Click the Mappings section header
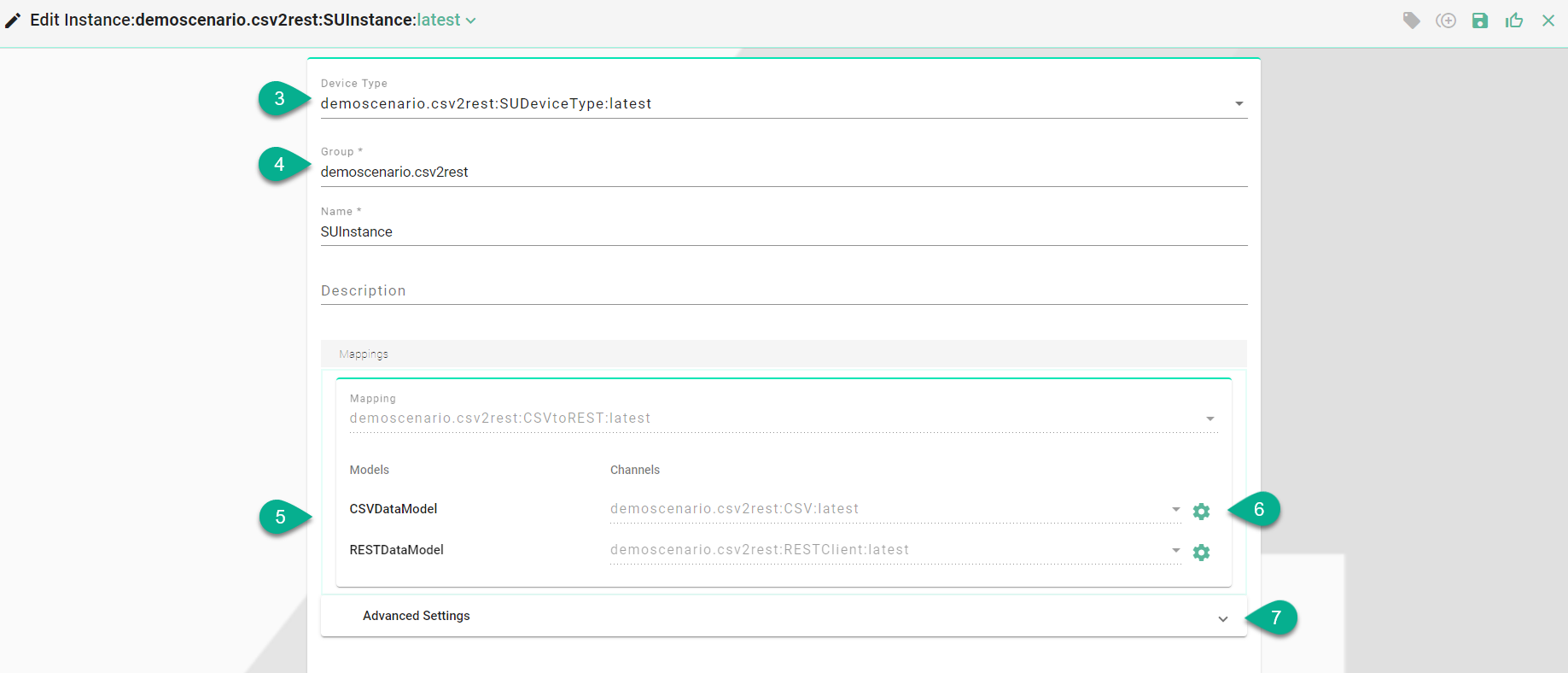Screen dimensions: 1568x673 (x=783, y=354)
